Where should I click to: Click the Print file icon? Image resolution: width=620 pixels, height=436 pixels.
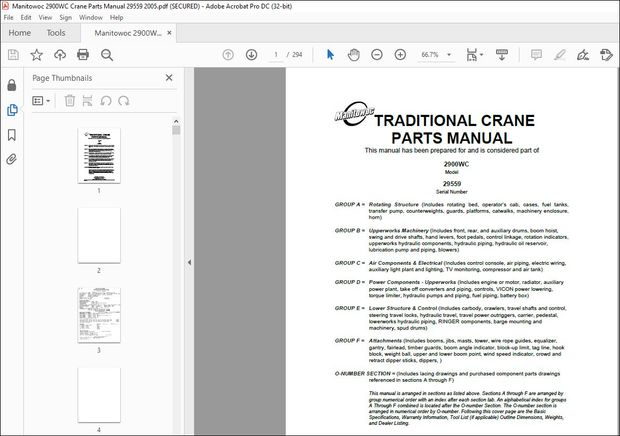tap(84, 54)
